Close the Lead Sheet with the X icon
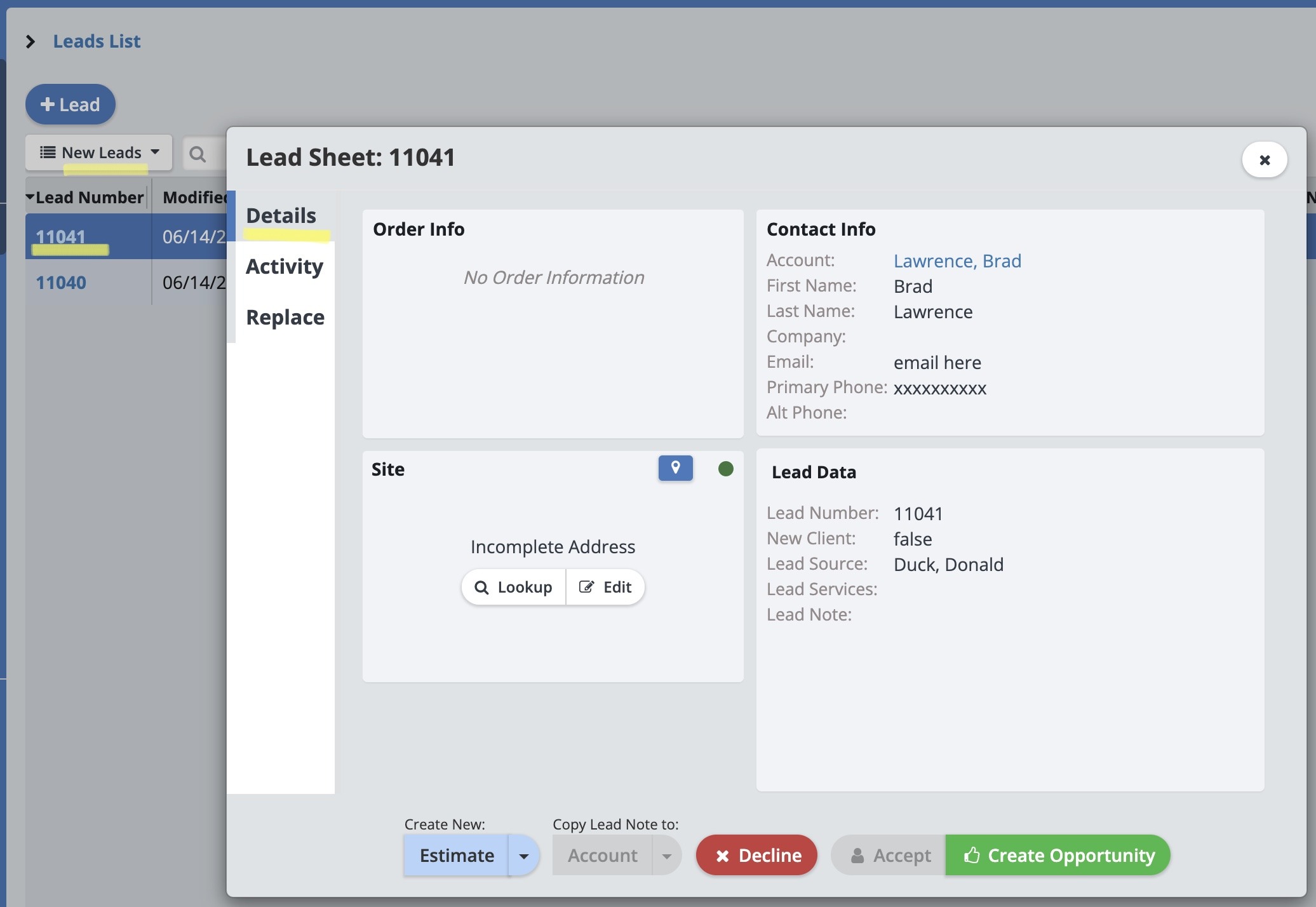The height and width of the screenshot is (907, 1316). coord(1264,159)
